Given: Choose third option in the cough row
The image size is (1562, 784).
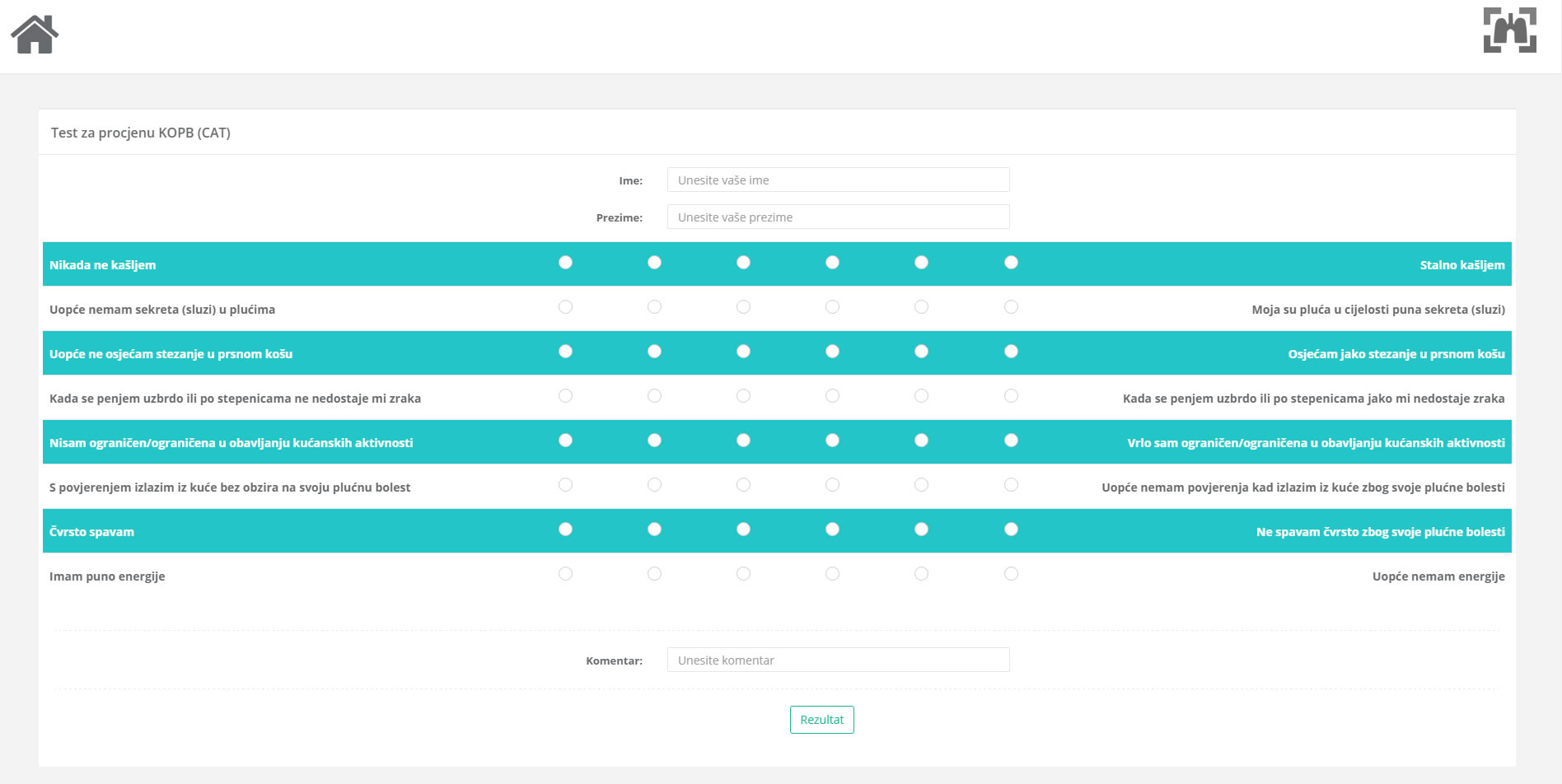Looking at the screenshot, I should point(743,263).
